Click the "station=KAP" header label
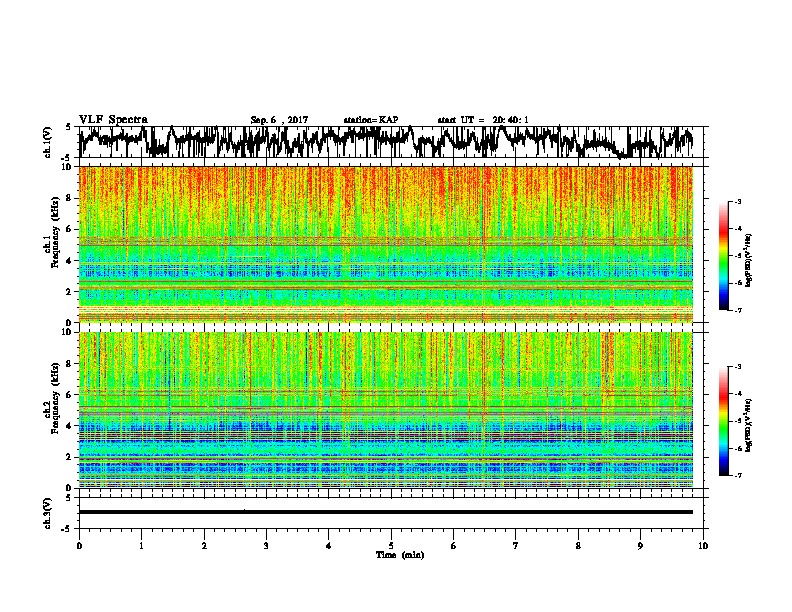792x612 pixels. pos(371,120)
